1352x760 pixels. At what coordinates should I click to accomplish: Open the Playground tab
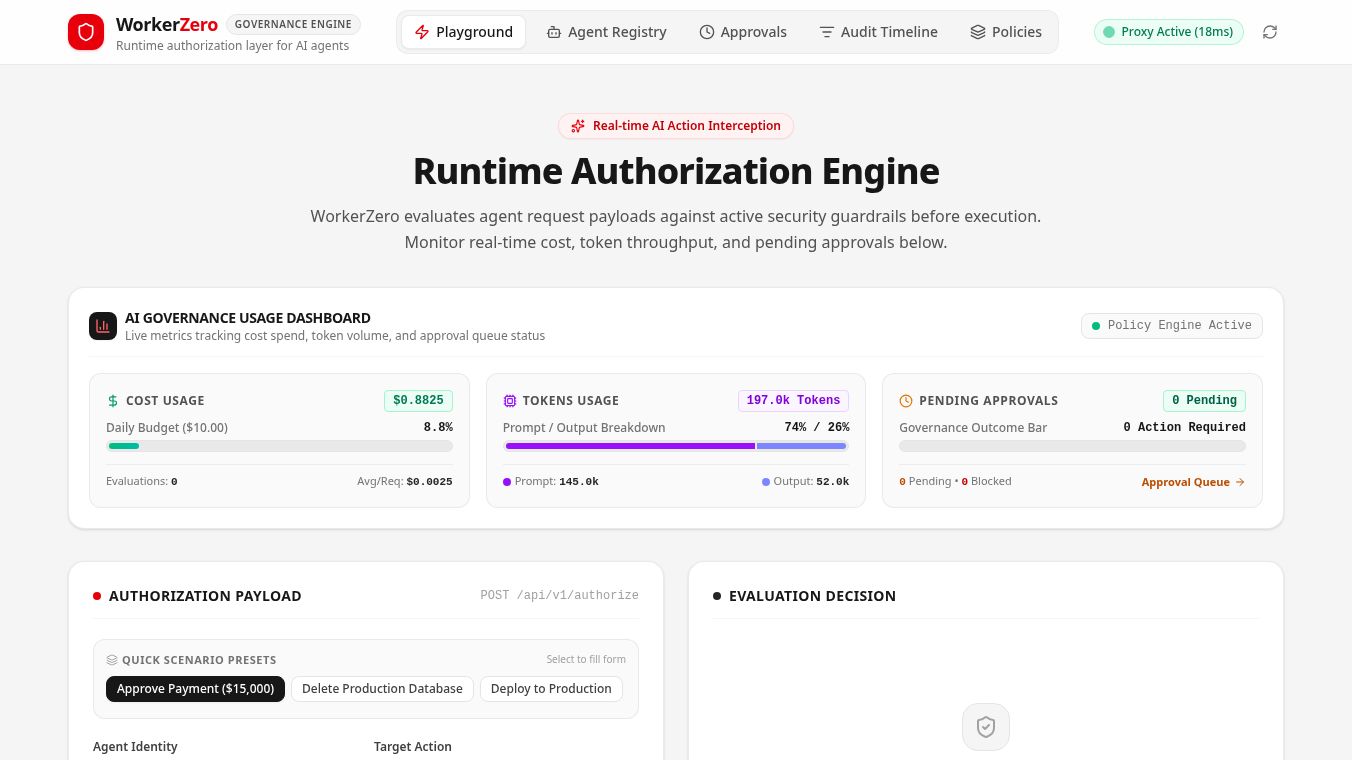(x=463, y=32)
